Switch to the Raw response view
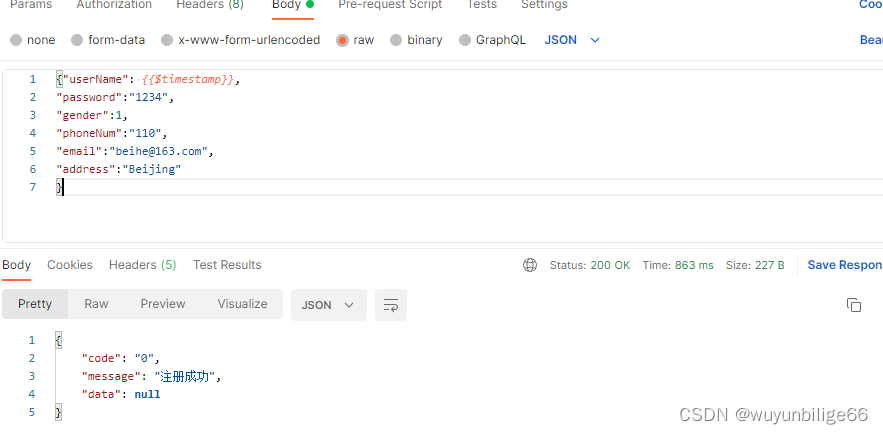 96,304
